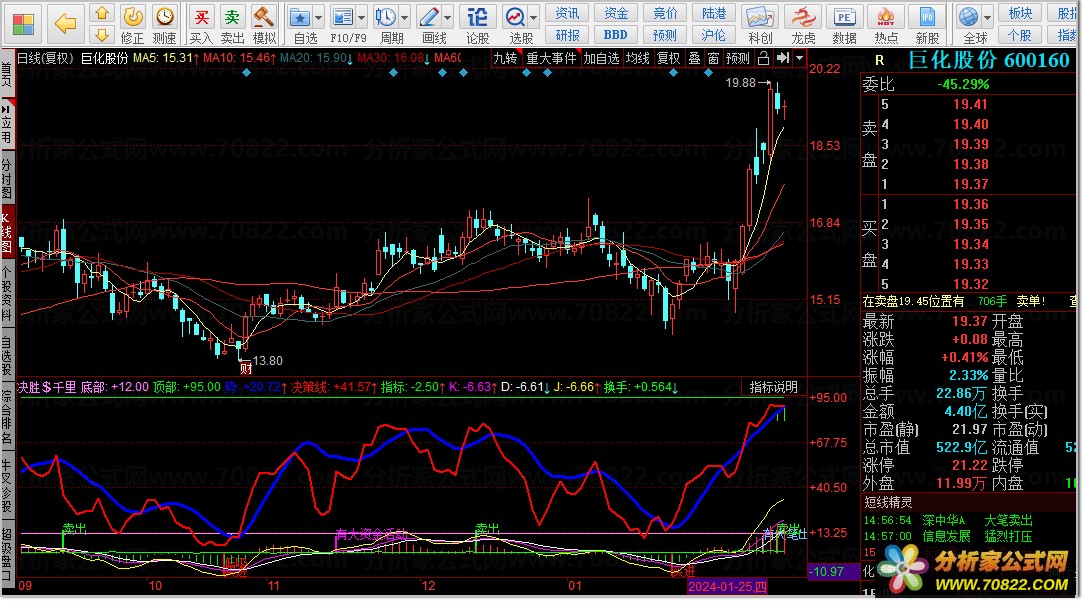The width and height of the screenshot is (1085, 601).
Task: Click the yellow R marker beside stock name
Action: point(879,61)
